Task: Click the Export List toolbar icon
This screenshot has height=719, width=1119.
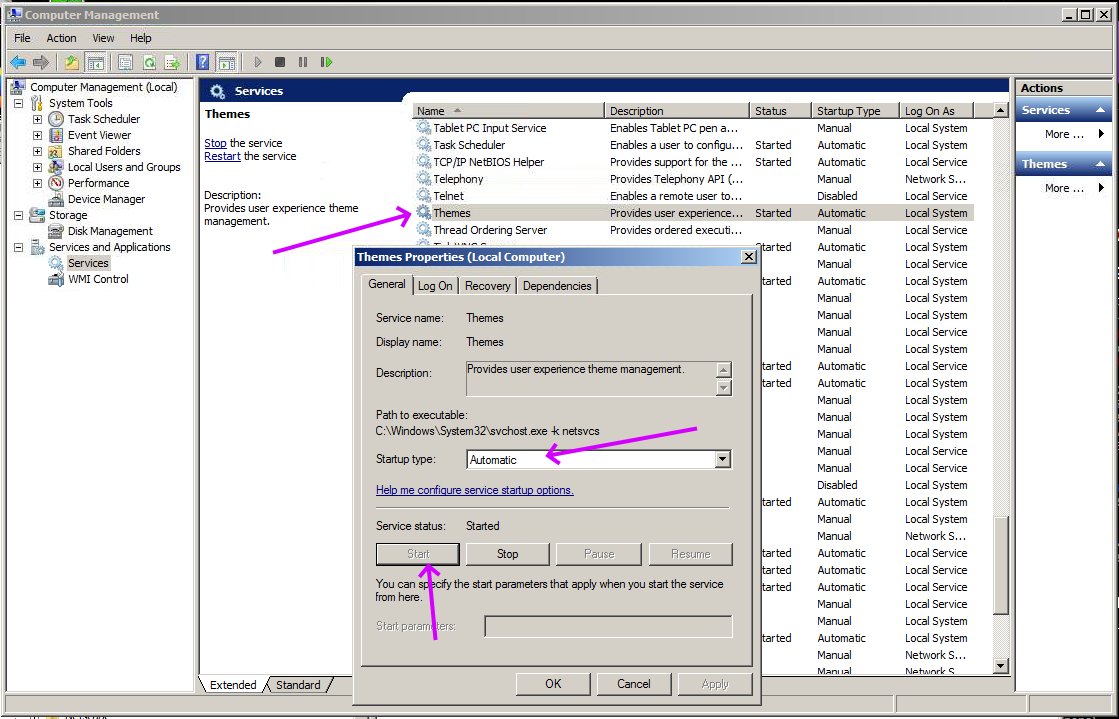Action: click(x=172, y=62)
